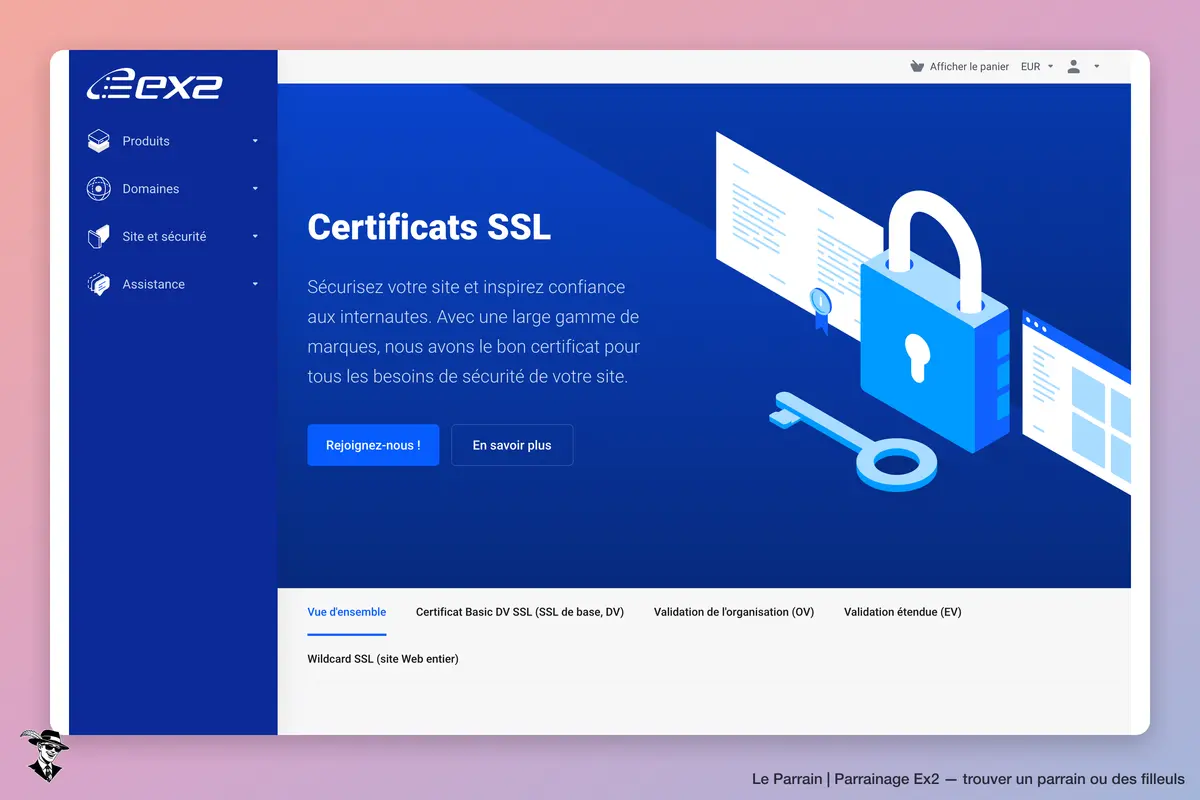Viewport: 1200px width, 800px height.
Task: Click the user account icon
Action: point(1074,67)
